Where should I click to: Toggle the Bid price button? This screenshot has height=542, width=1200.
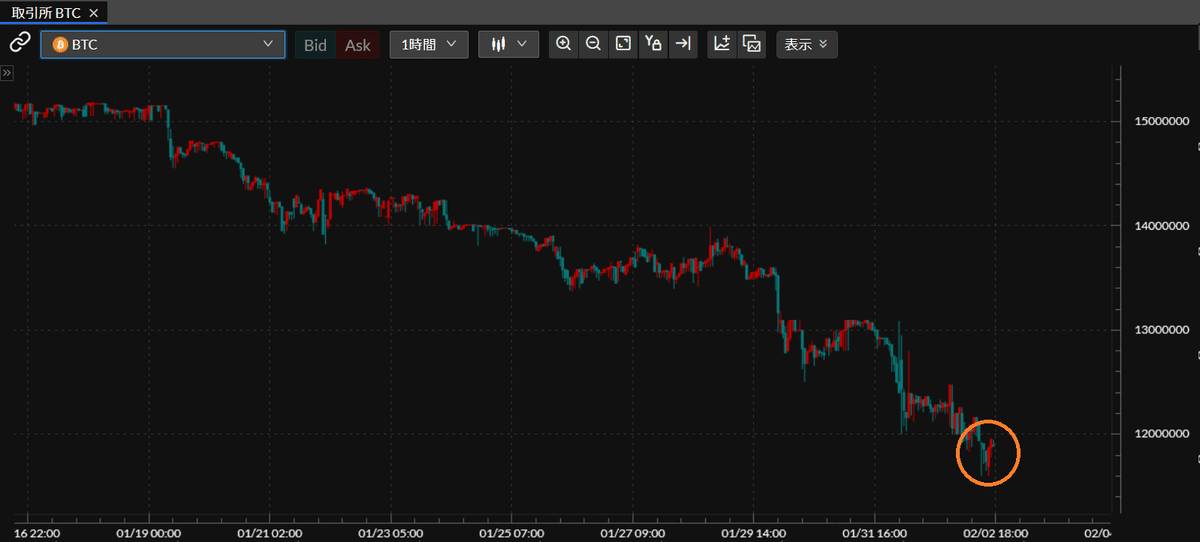[x=315, y=45]
